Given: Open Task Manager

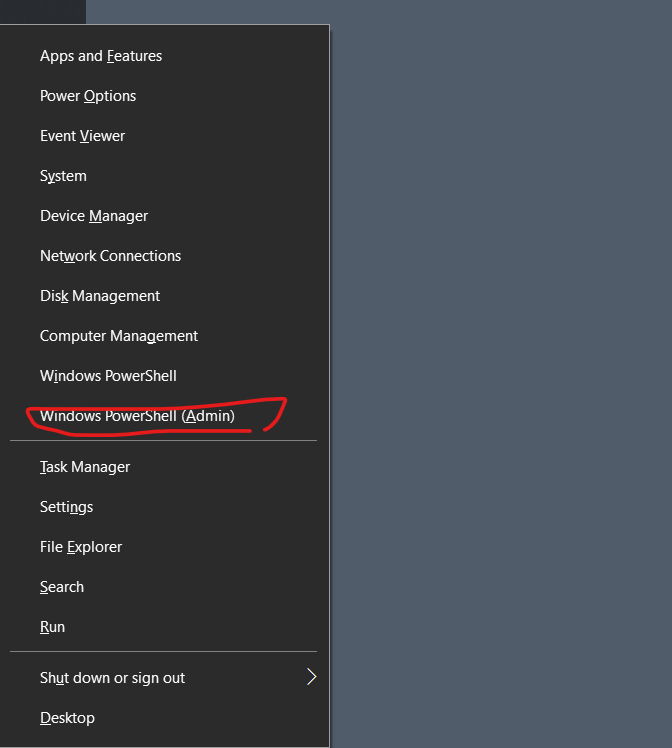Looking at the screenshot, I should click(x=85, y=467).
